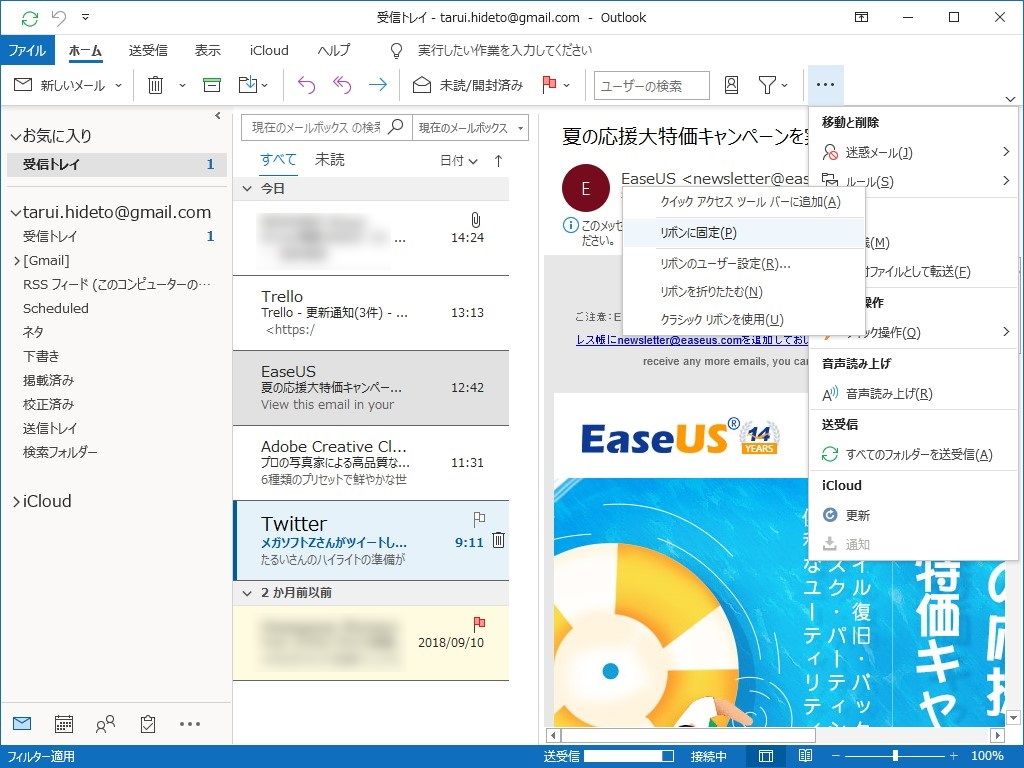Screen dimensions: 1024x768
Task: Click the Send/Receive sync icon in title bar
Action: (29, 18)
